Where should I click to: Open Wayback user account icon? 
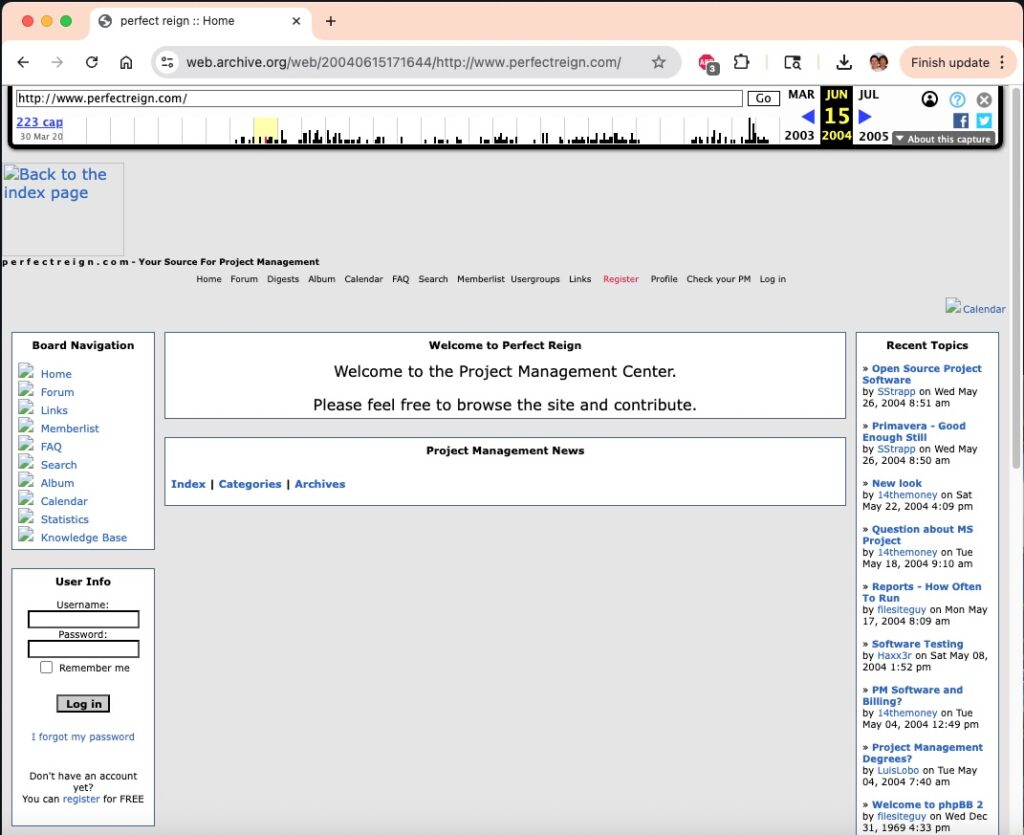coord(930,99)
